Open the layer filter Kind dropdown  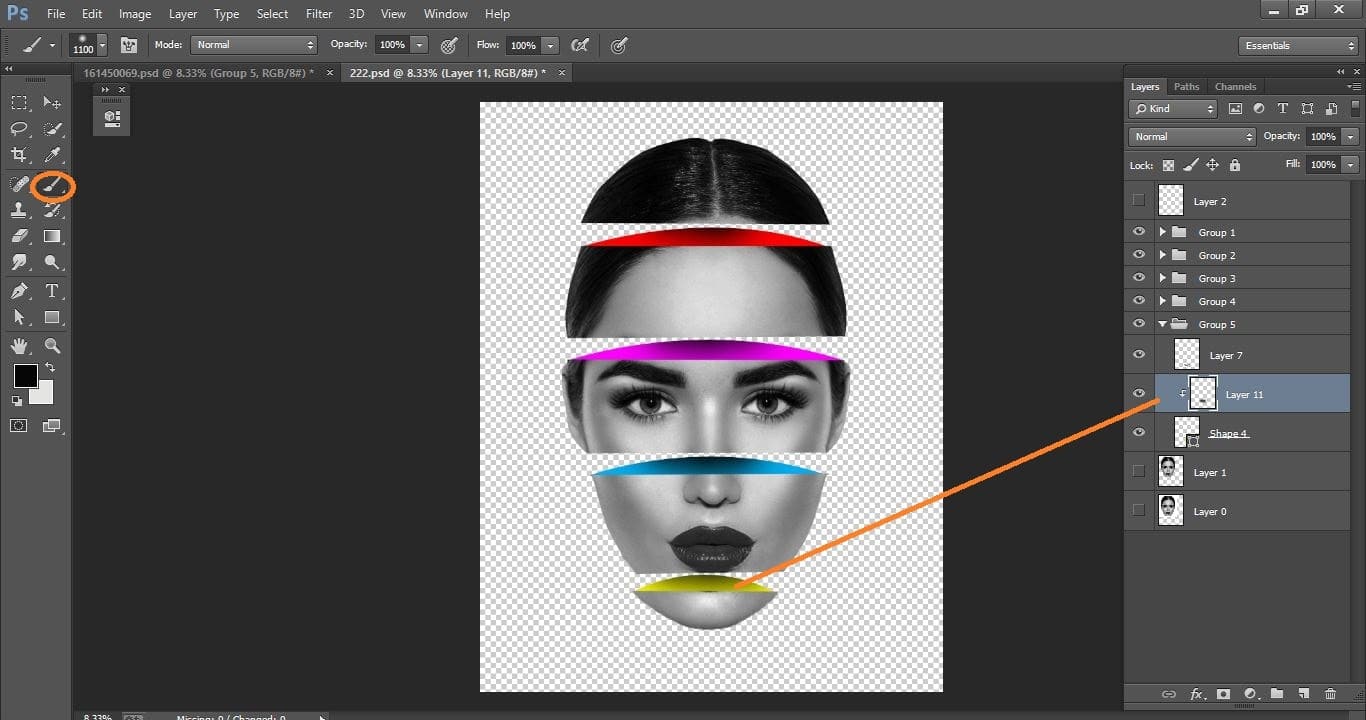coord(1172,108)
